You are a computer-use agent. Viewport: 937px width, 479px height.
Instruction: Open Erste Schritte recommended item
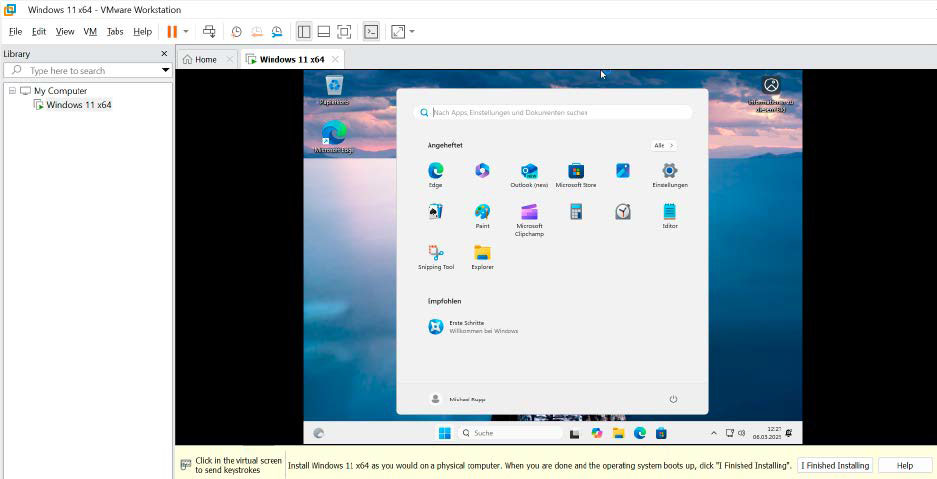(x=473, y=327)
